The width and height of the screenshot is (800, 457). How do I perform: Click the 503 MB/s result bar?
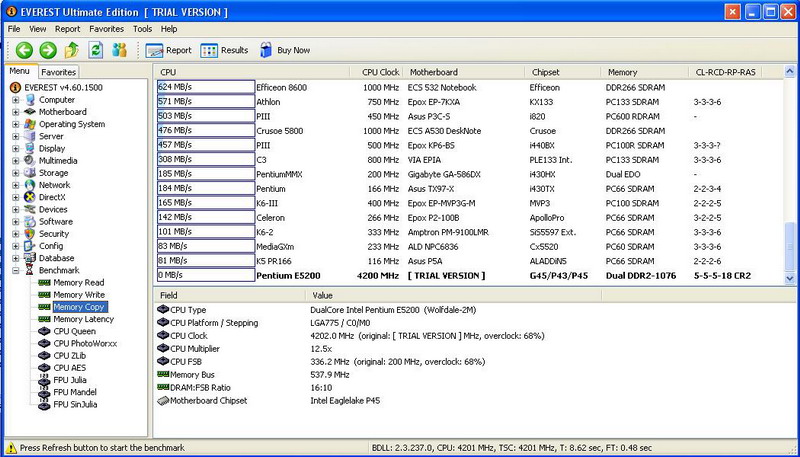[206, 116]
